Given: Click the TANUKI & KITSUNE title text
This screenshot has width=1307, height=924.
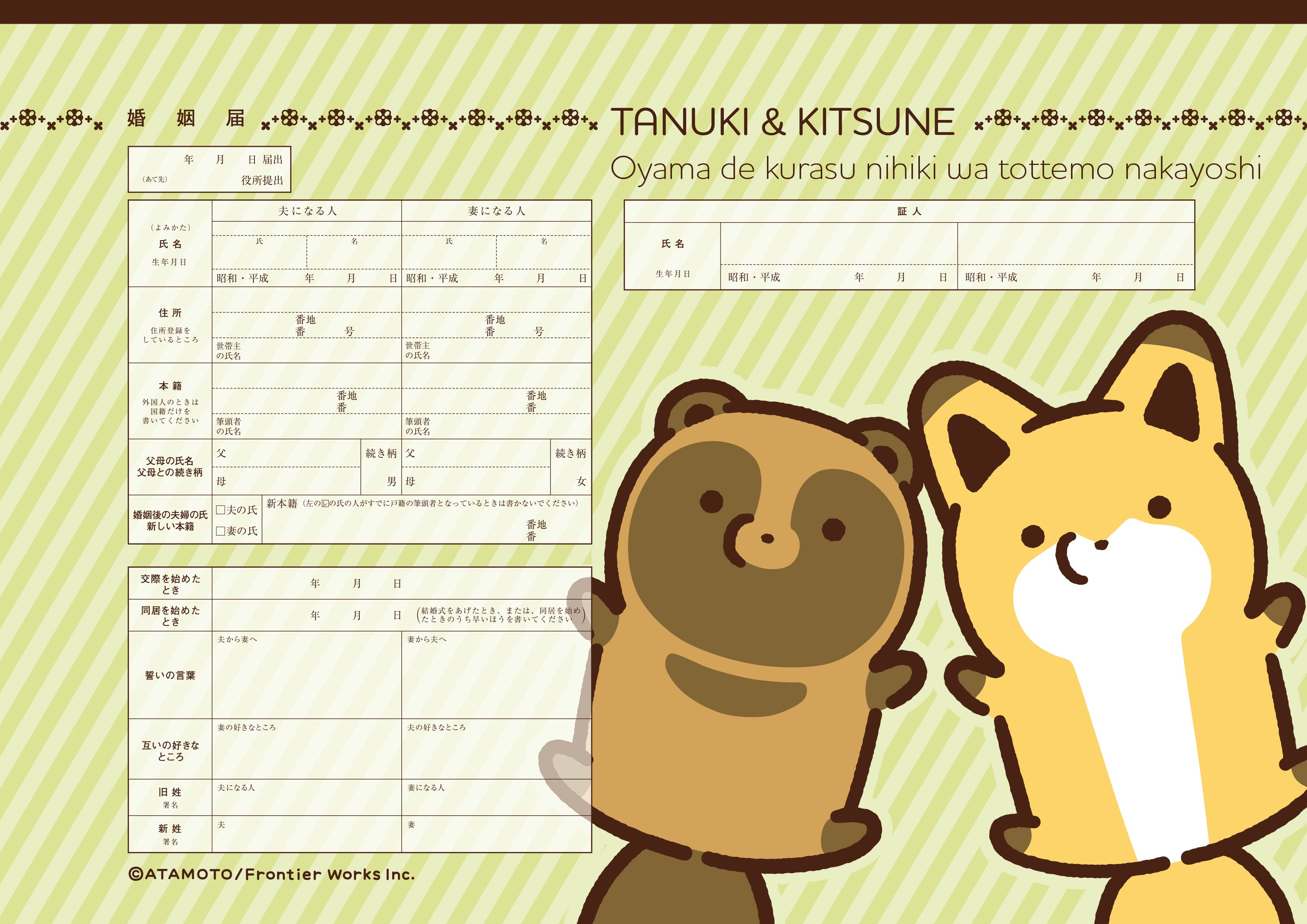Looking at the screenshot, I should (783, 122).
